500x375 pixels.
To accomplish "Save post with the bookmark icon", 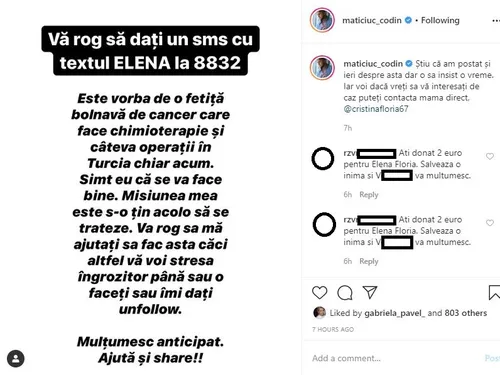I will point(494,292).
